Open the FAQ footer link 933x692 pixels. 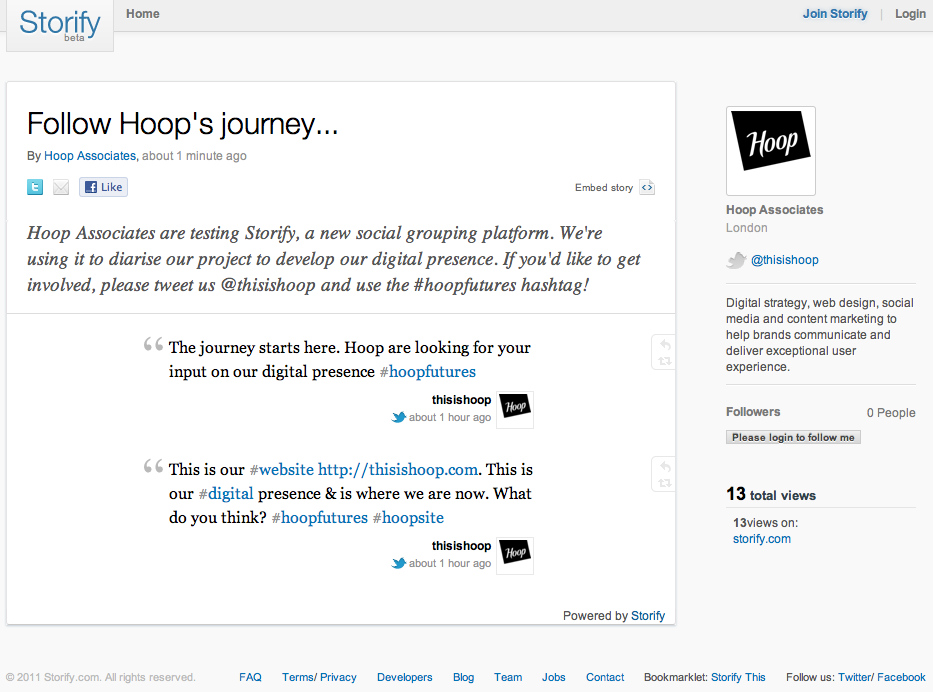click(x=251, y=677)
